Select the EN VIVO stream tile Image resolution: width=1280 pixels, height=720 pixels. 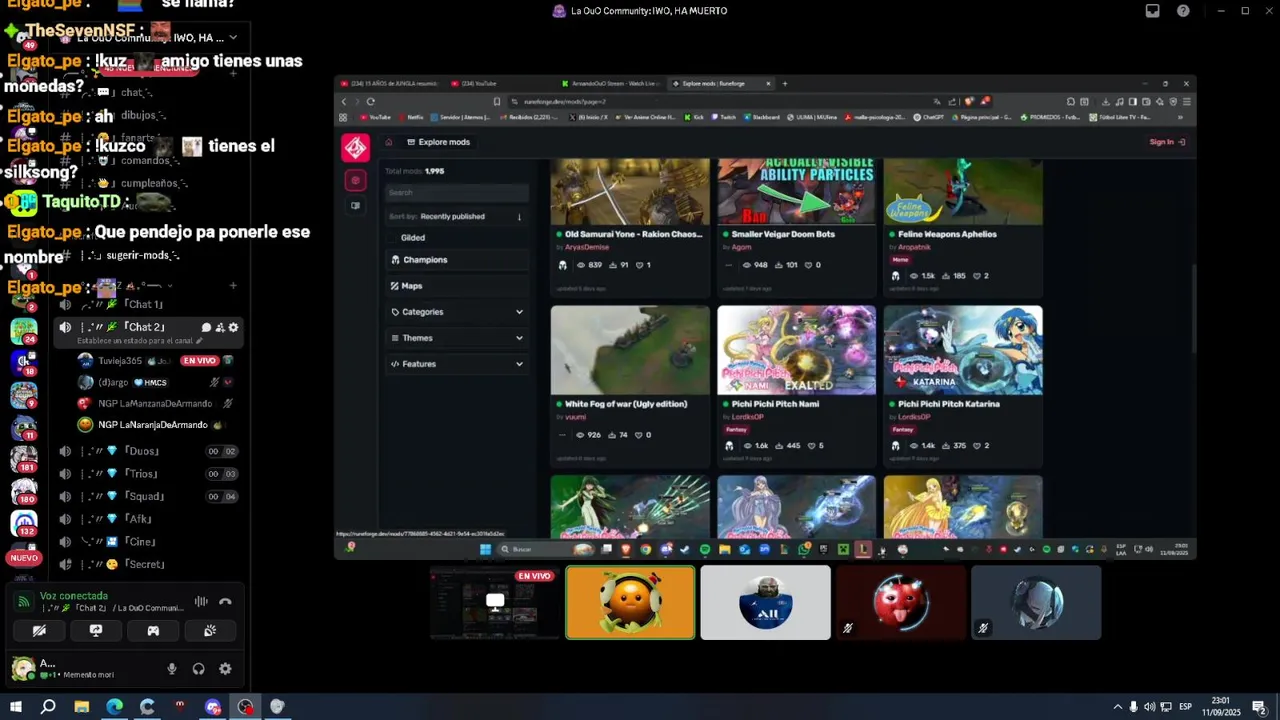pyautogui.click(x=495, y=603)
